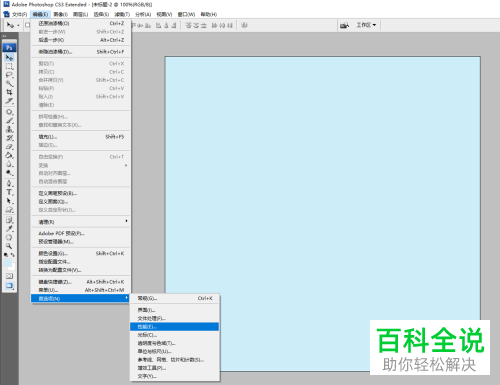Image resolution: width=500 pixels, height=385 pixels.
Task: Open the 滤镜(T) menu
Action: [122, 14]
